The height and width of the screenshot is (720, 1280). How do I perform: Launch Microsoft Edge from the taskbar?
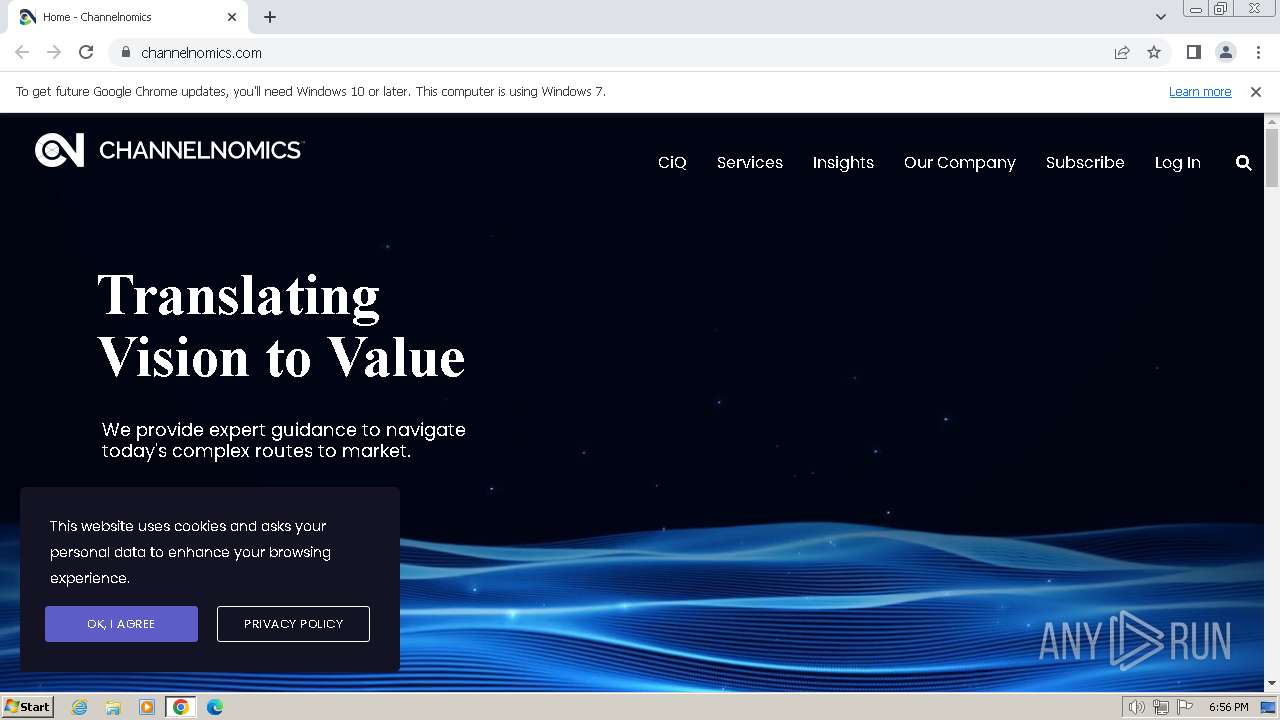pos(215,707)
